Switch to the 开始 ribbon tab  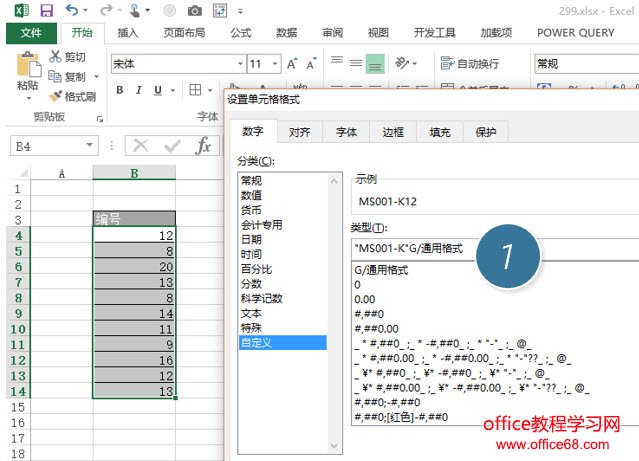click(82, 33)
